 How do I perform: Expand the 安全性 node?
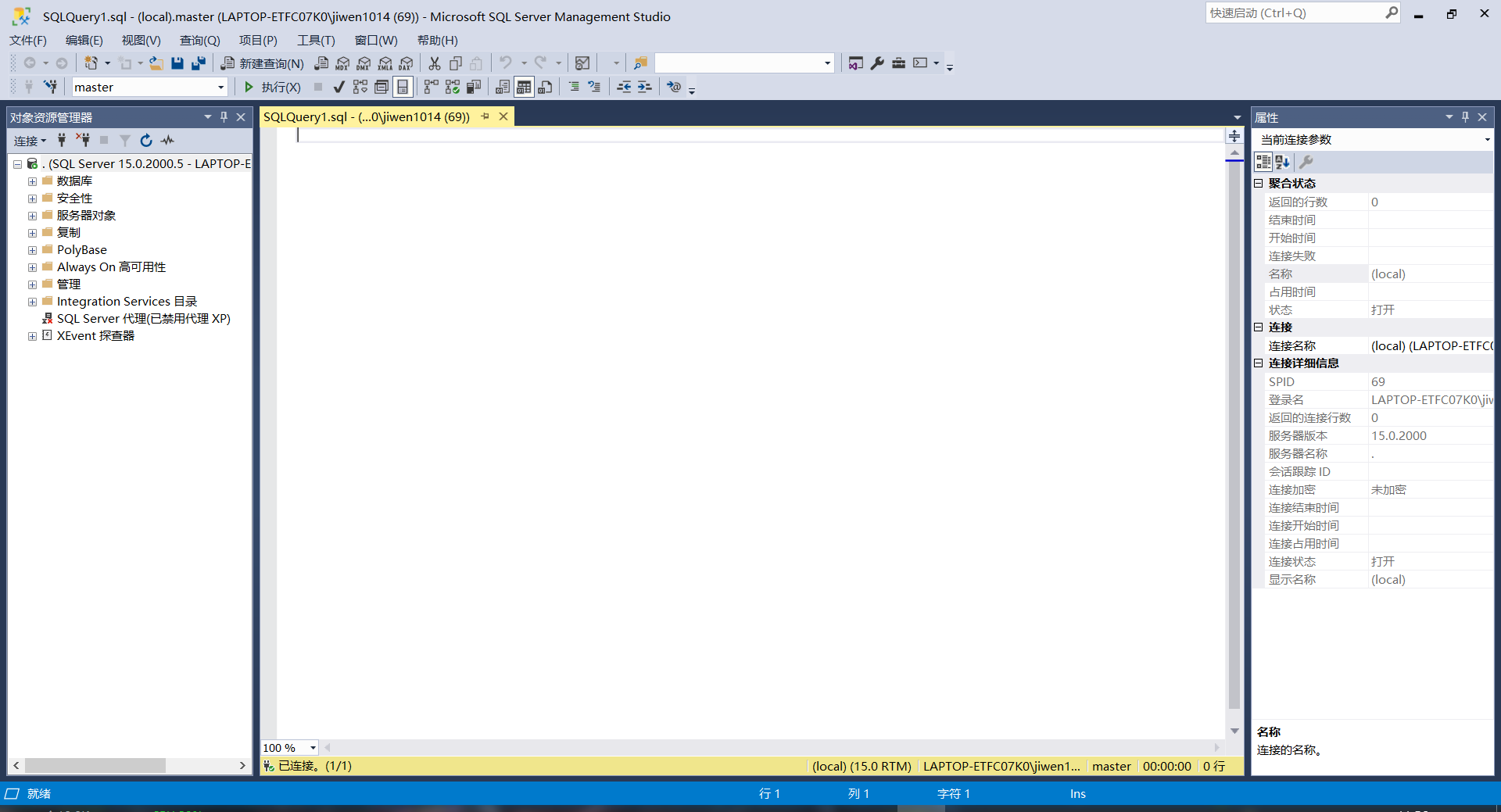click(x=32, y=199)
